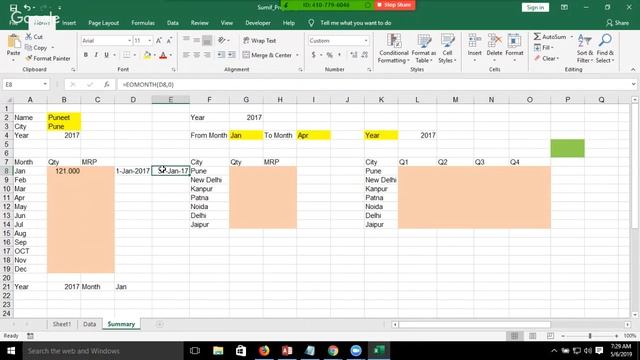The image size is (640, 360).
Task: Collapse the ribbon arrow
Action: pos(633,69)
